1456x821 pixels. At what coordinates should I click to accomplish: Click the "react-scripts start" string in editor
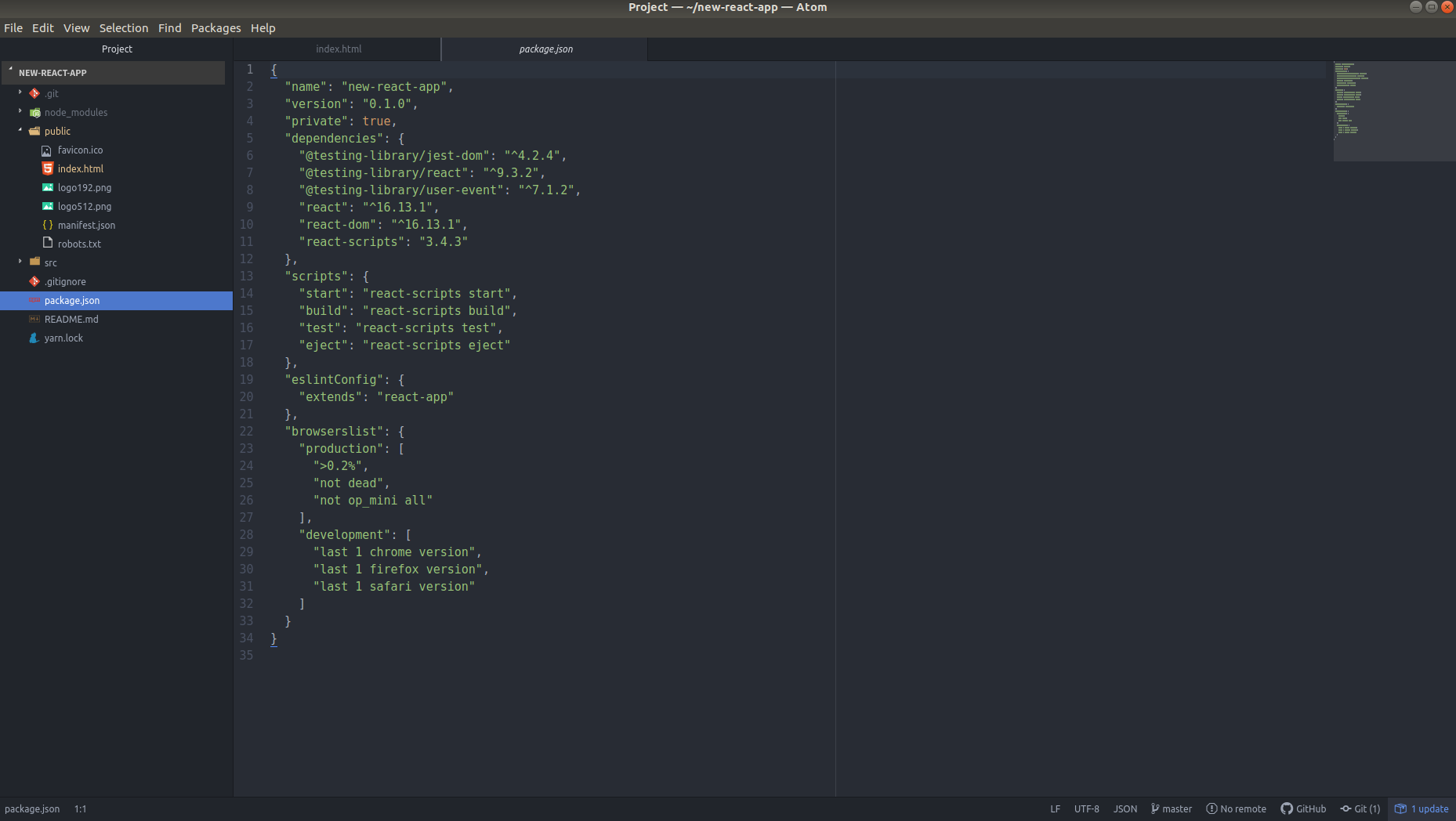[436, 293]
